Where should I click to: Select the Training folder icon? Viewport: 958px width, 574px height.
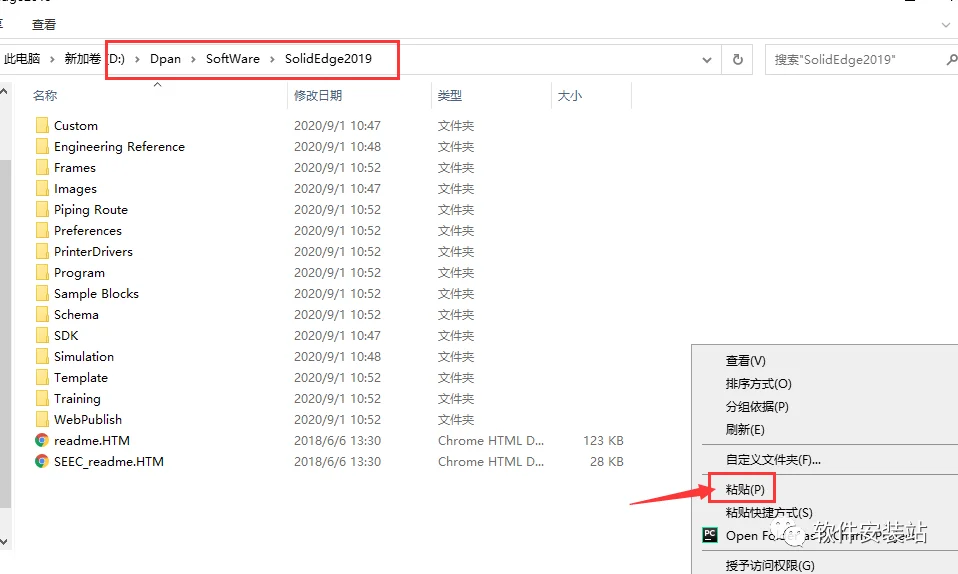(x=42, y=398)
